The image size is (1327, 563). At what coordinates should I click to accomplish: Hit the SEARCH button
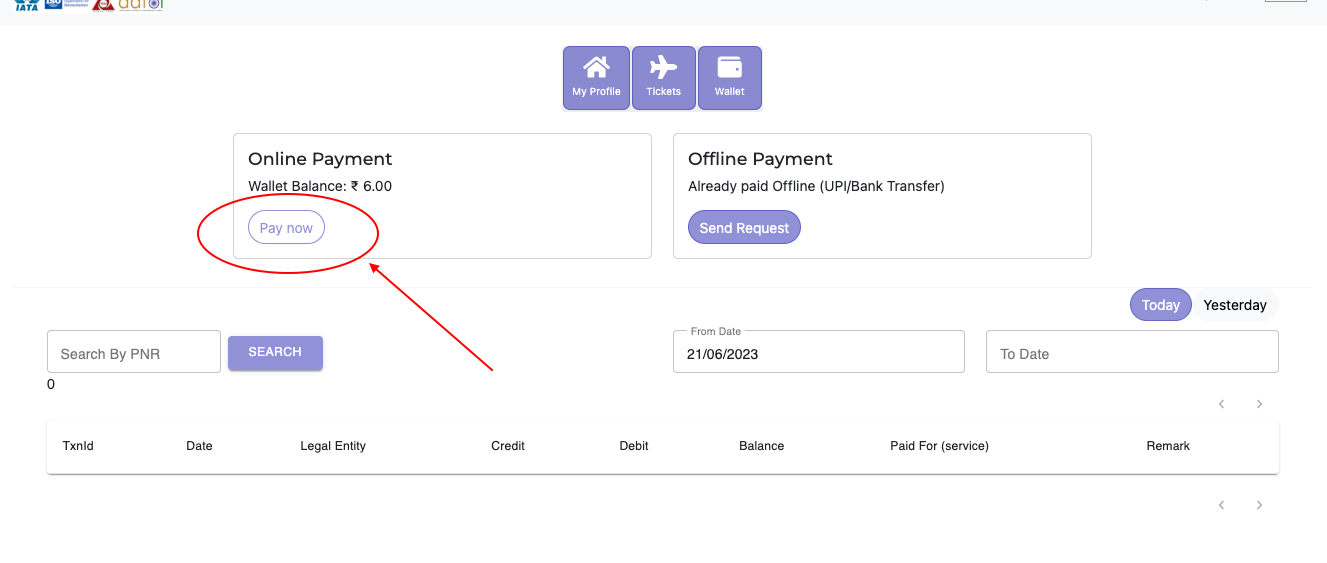[x=275, y=352]
